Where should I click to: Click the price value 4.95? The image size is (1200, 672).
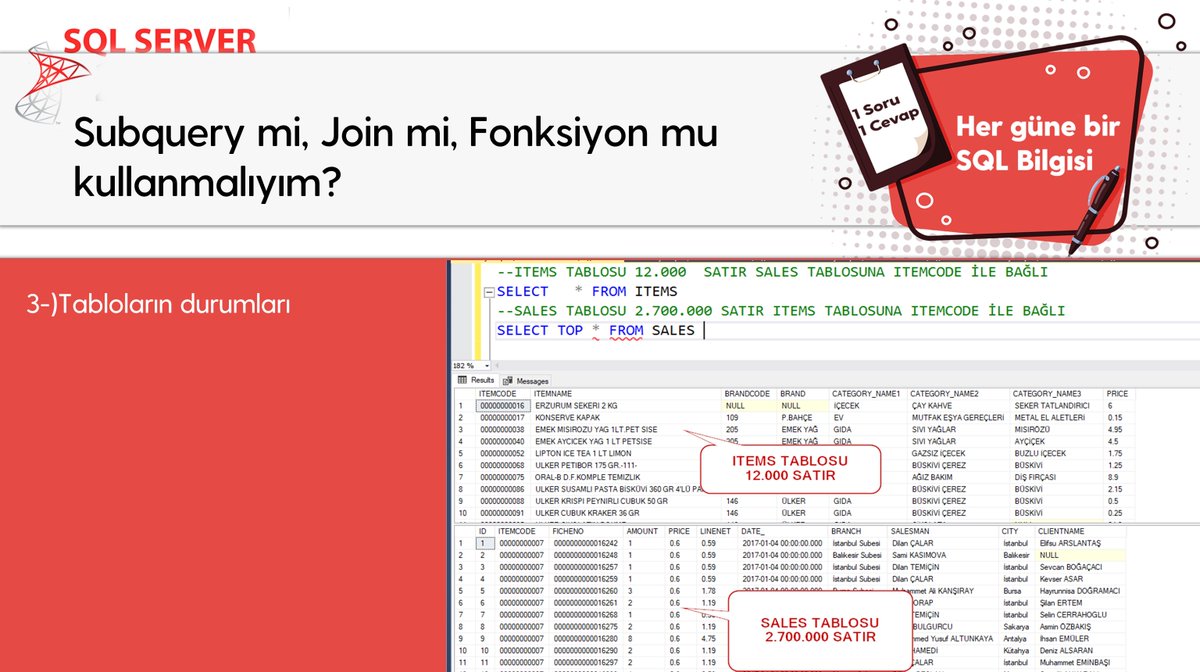(x=1116, y=430)
